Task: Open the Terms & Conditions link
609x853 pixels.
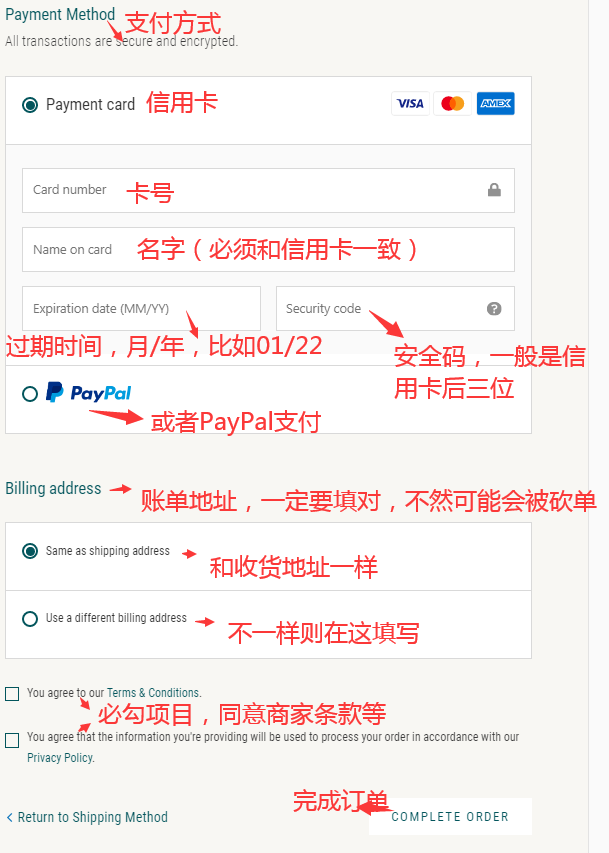Action: point(153,693)
